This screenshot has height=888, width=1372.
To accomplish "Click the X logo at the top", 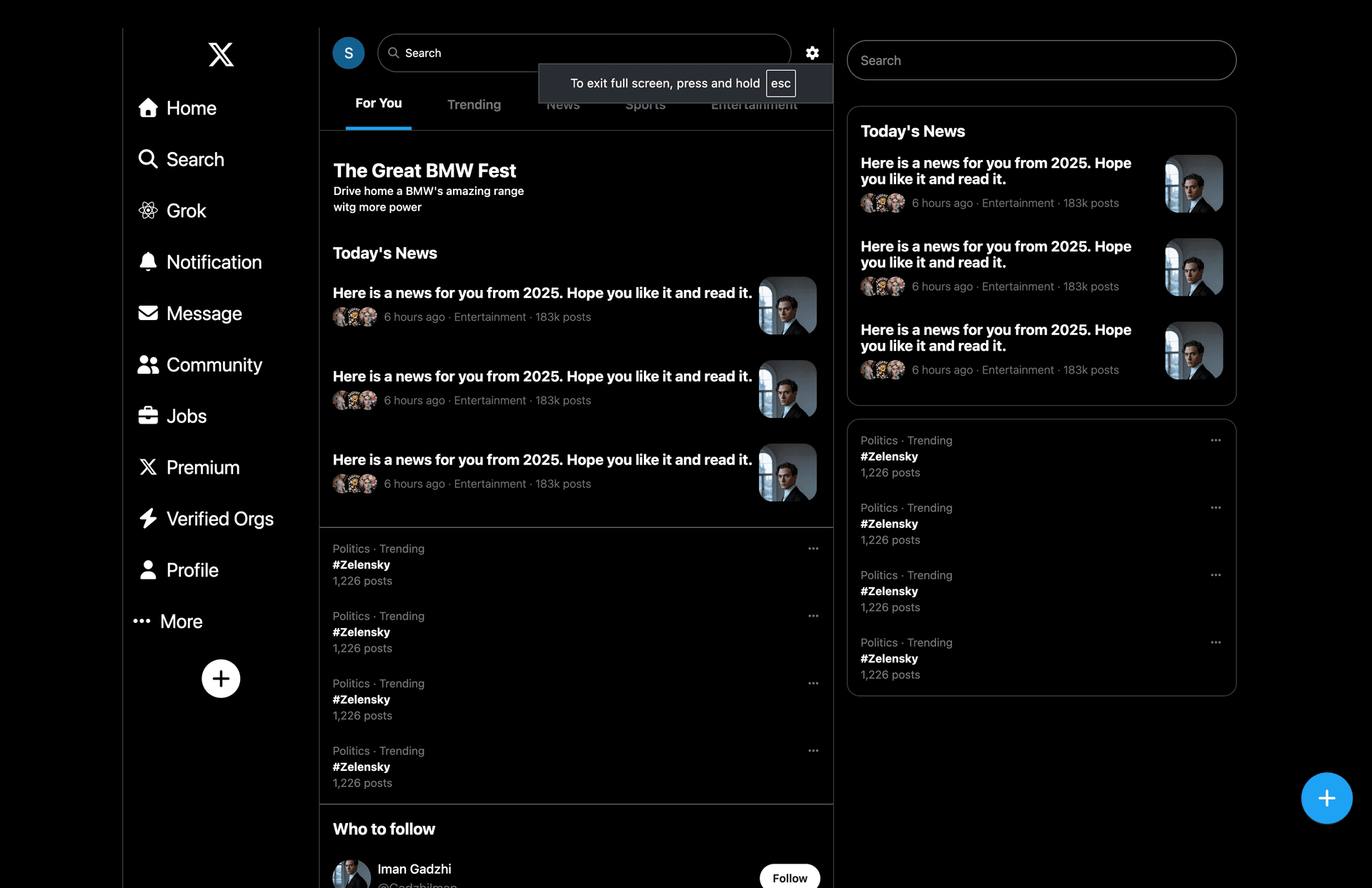I will click(221, 54).
